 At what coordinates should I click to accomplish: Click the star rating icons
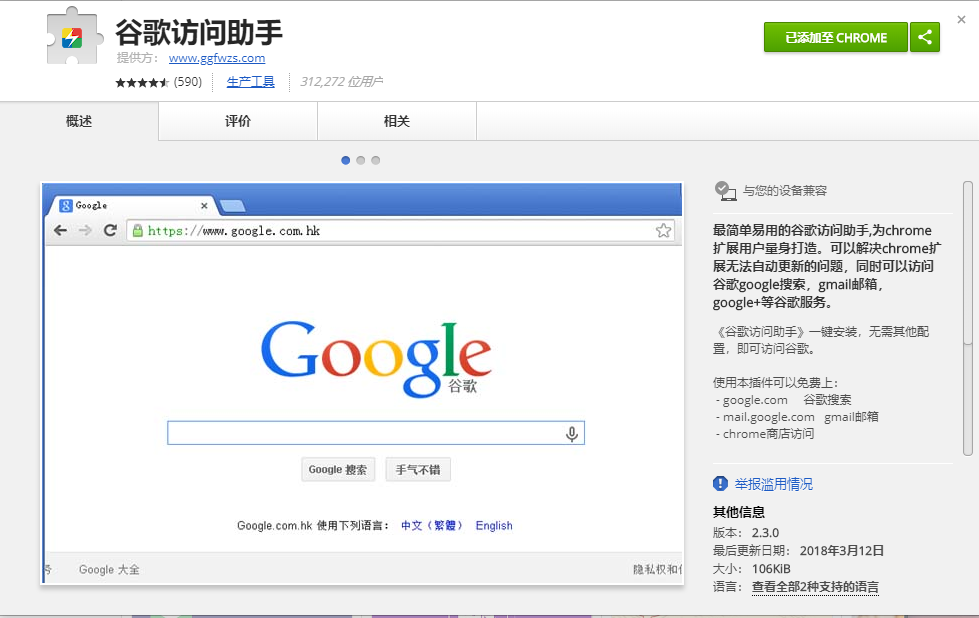tap(142, 82)
